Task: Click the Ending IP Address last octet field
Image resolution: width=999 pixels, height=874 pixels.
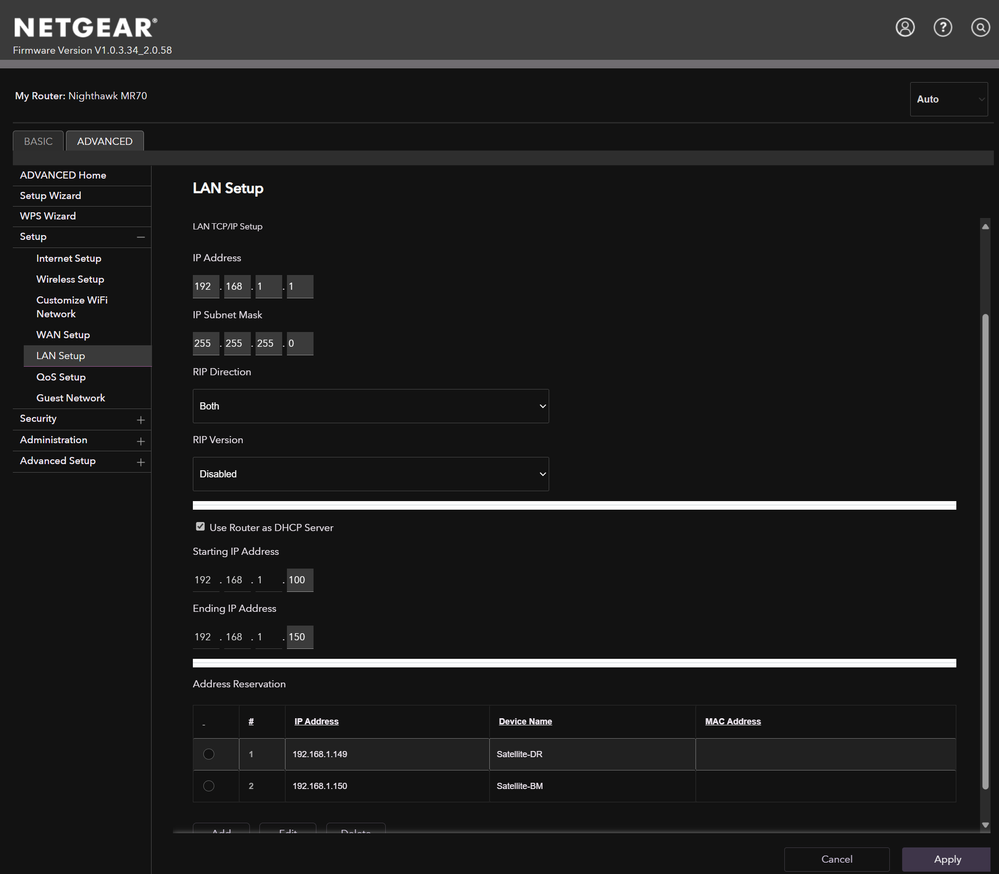Action: tap(299, 637)
